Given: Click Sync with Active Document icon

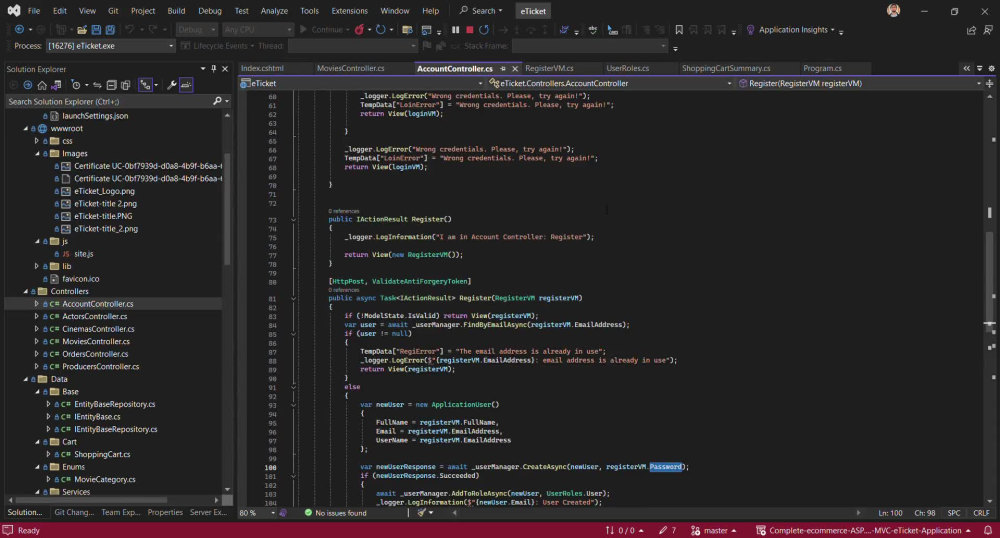Looking at the screenshot, I should pyautogui.click(x=97, y=85).
